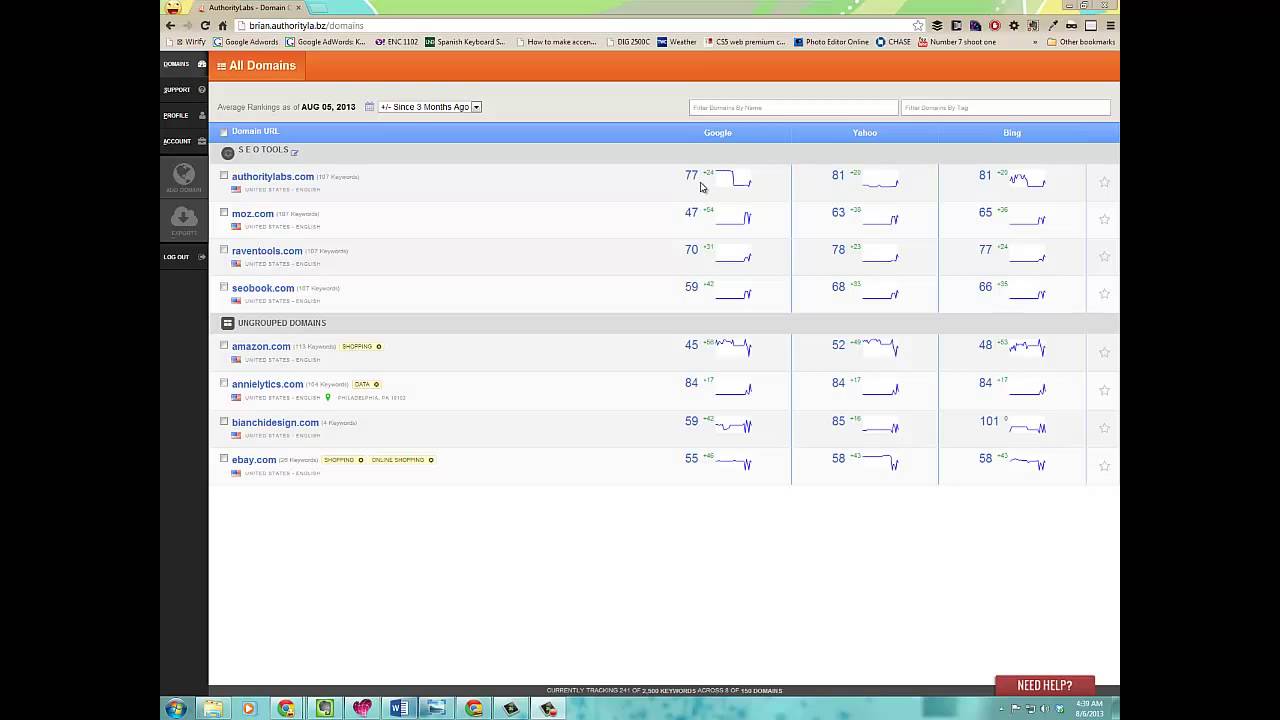Open the Account sidebar section
Image resolution: width=1280 pixels, height=720 pixels.
tap(184, 141)
